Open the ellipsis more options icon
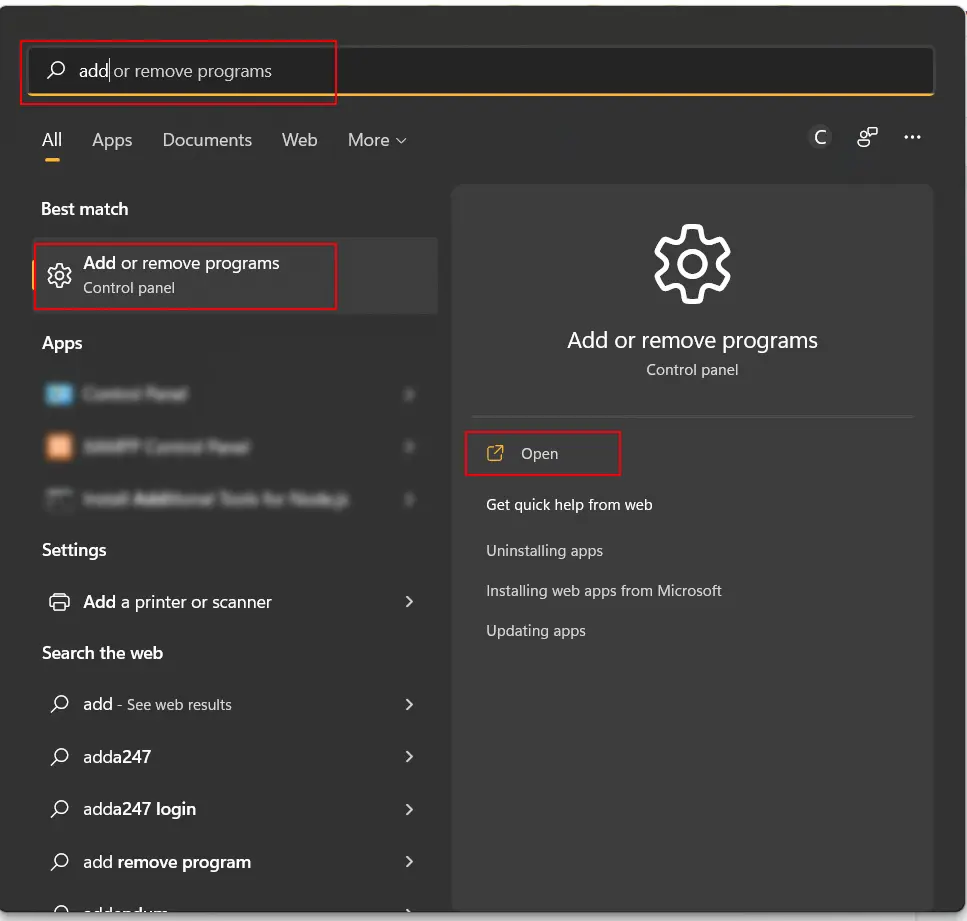This screenshot has width=967, height=921. tap(912, 137)
